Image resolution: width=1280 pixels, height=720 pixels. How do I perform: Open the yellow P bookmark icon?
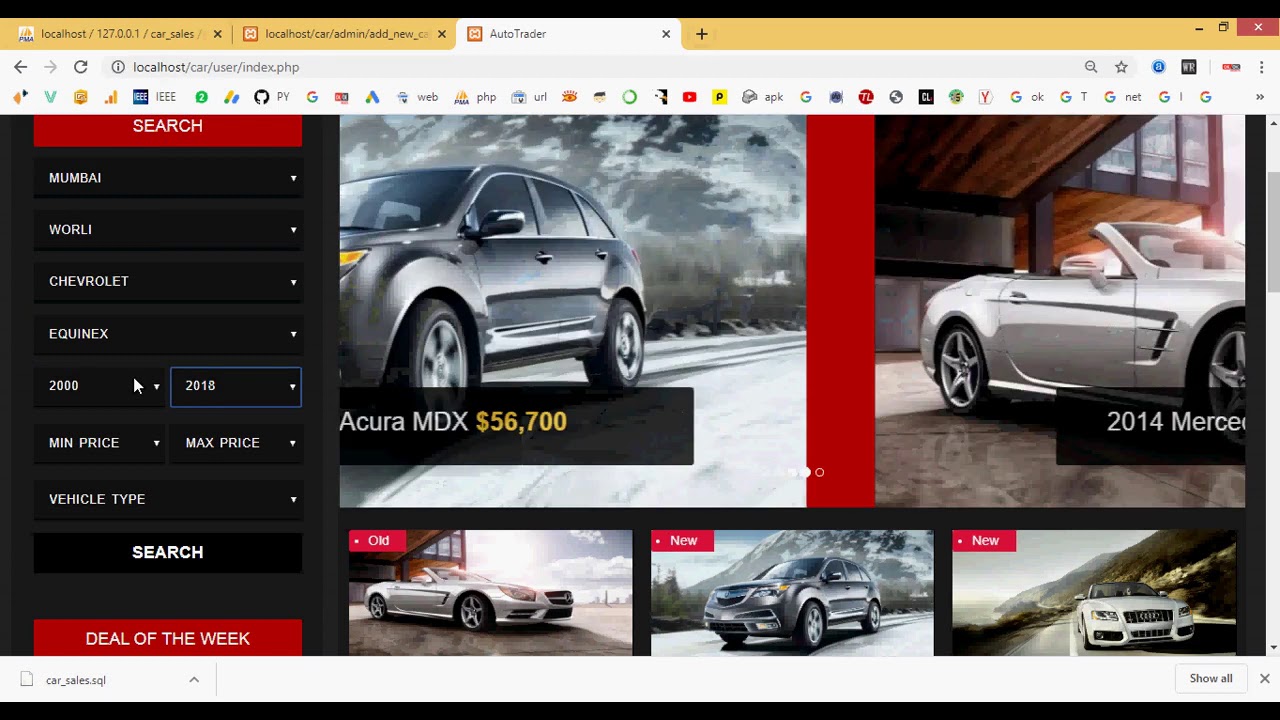[x=719, y=97]
